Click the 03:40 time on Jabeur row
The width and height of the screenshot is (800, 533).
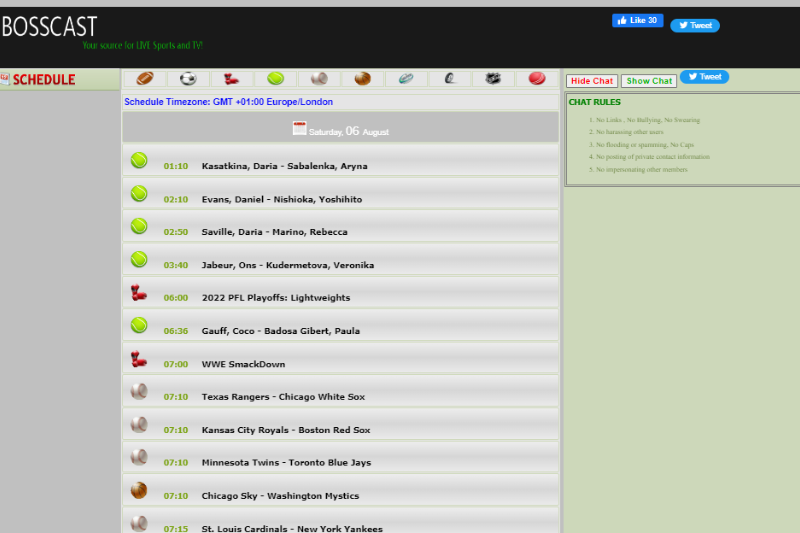tap(176, 265)
